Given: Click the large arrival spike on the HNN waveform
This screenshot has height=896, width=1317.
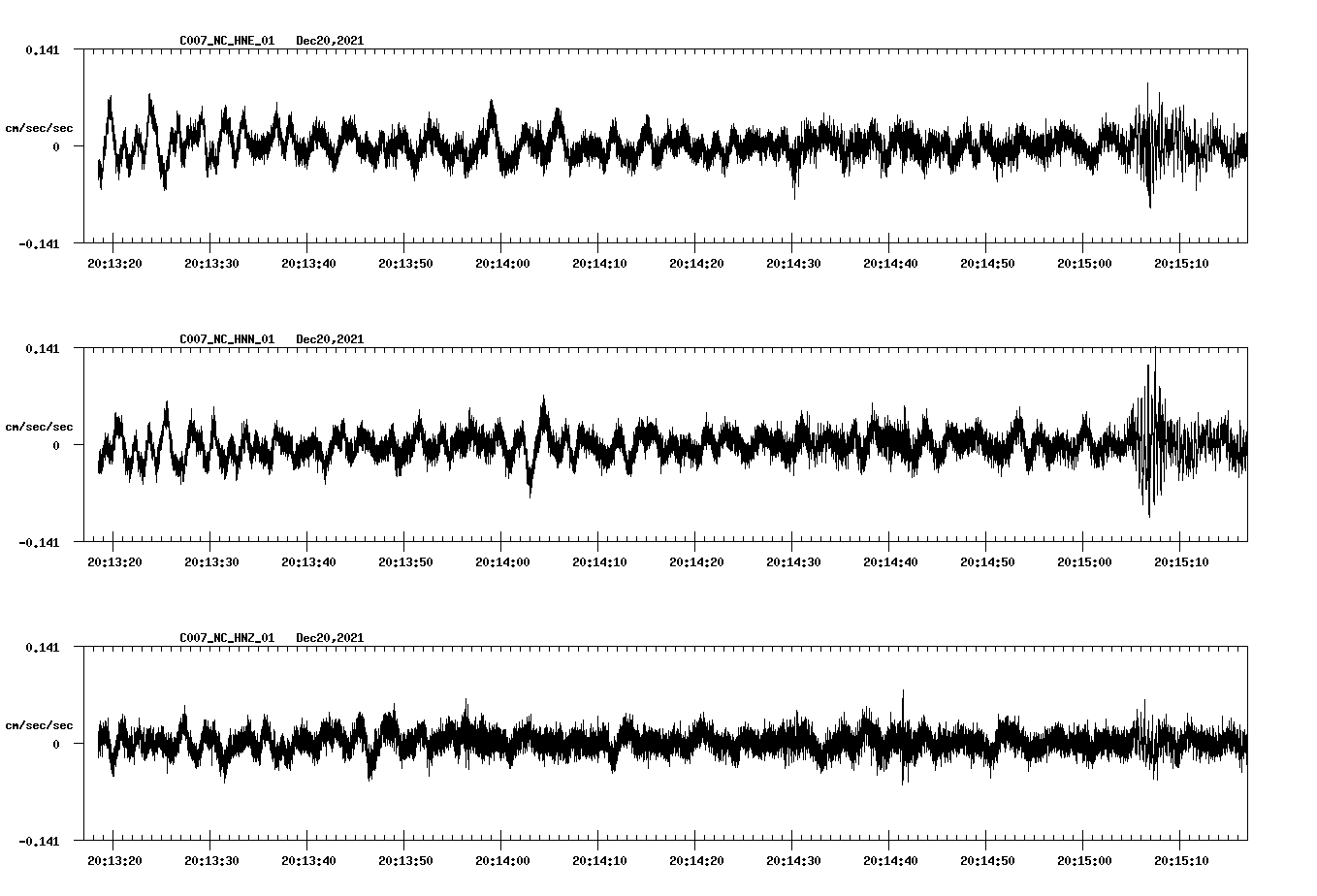Looking at the screenshot, I should [x=1151, y=432].
